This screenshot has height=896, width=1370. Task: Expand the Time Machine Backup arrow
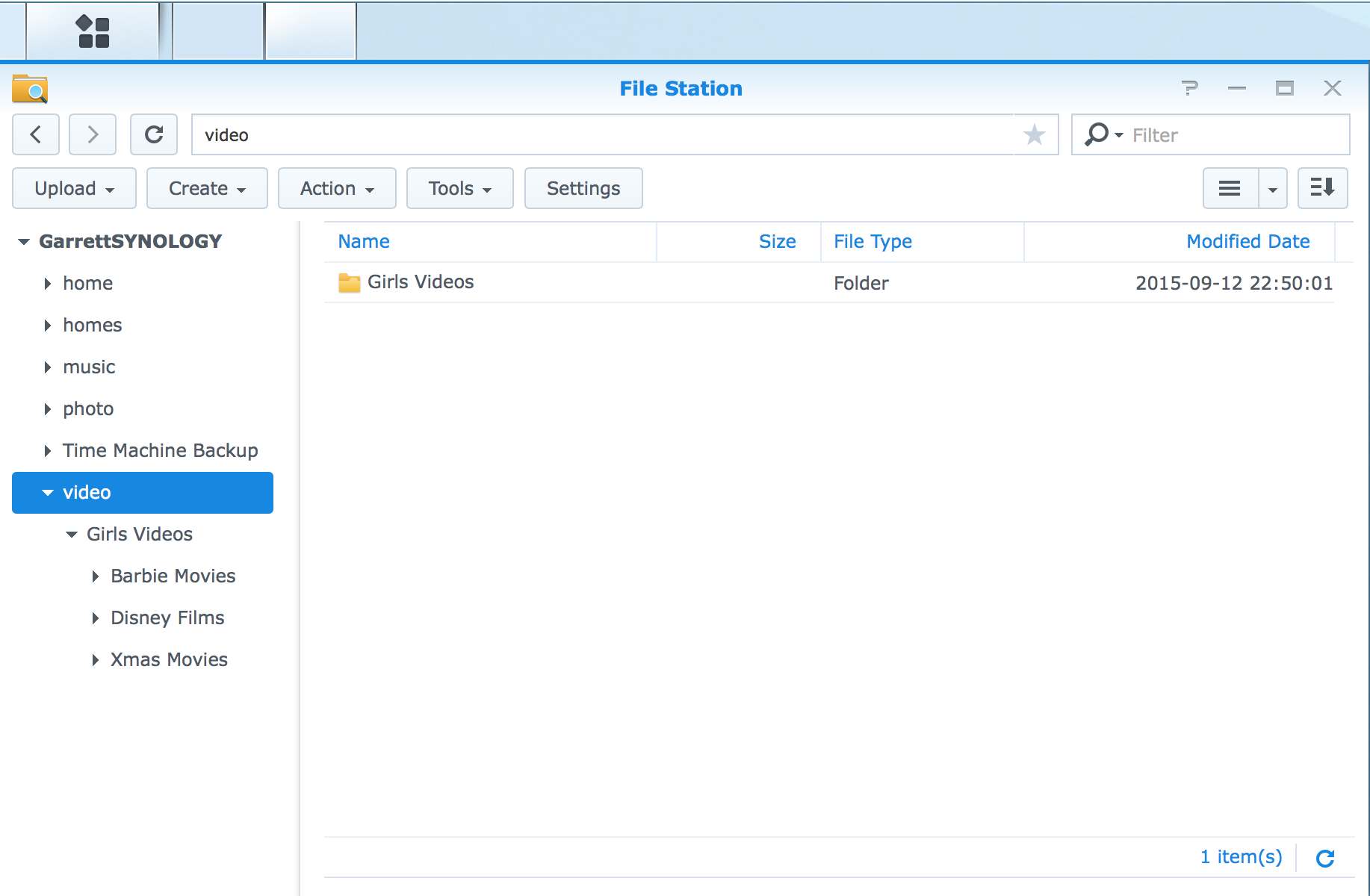(x=47, y=451)
